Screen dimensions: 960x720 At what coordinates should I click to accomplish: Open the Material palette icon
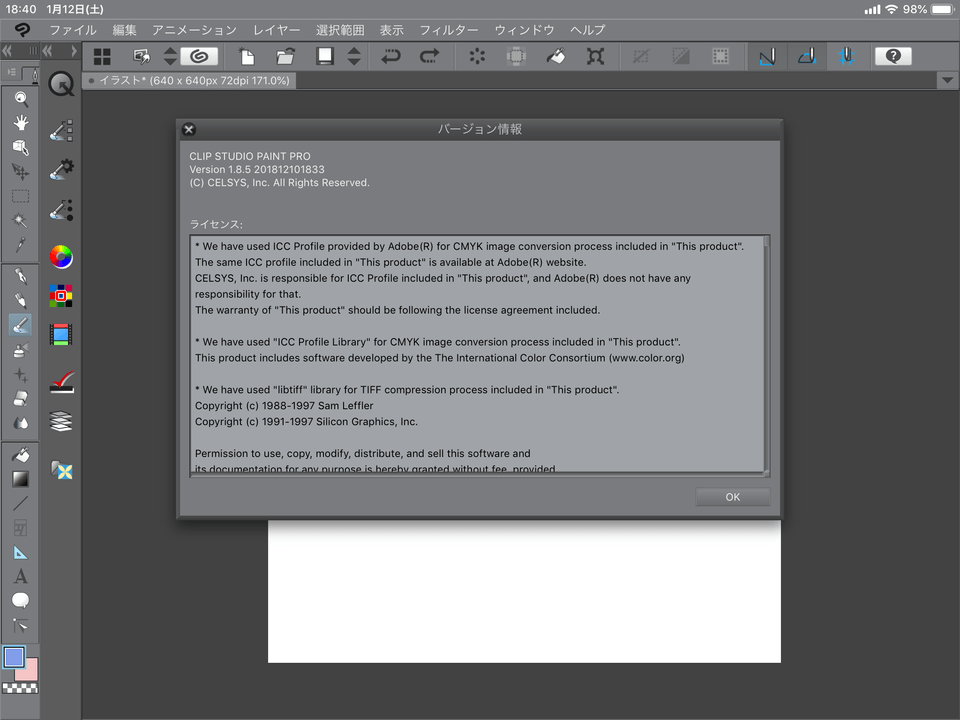(x=62, y=470)
